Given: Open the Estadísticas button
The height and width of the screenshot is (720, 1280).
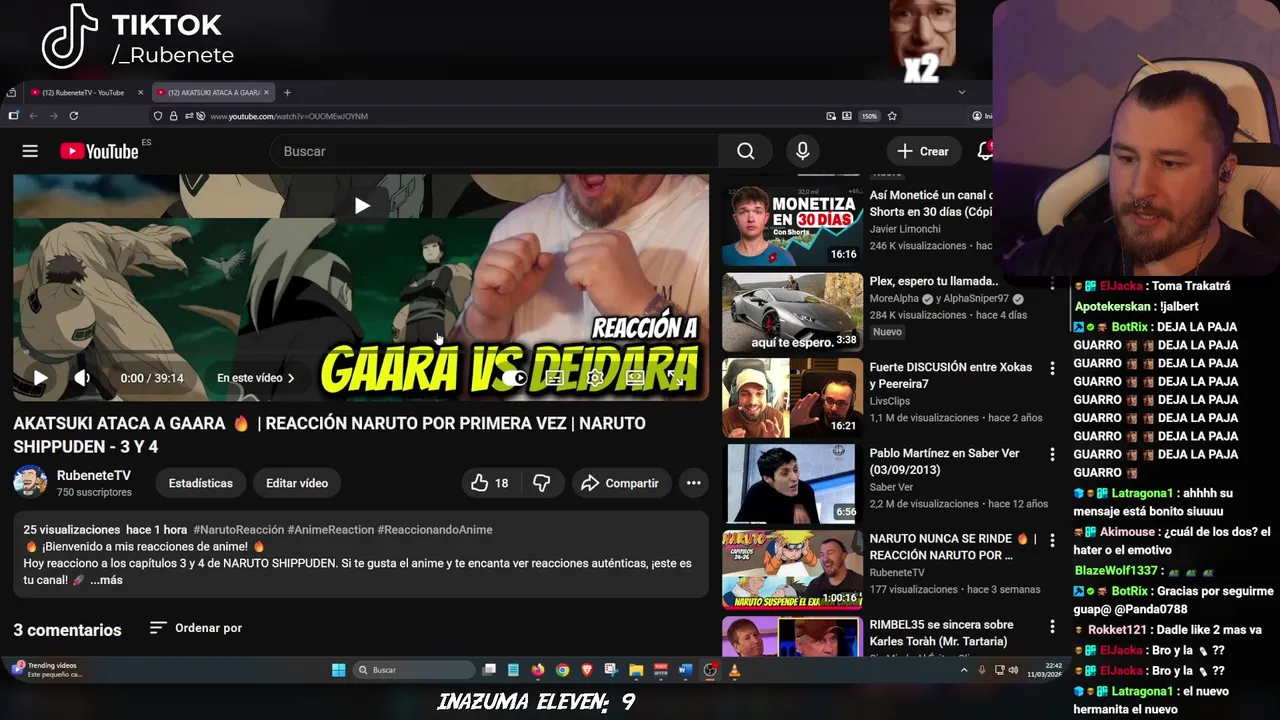Looking at the screenshot, I should point(200,483).
